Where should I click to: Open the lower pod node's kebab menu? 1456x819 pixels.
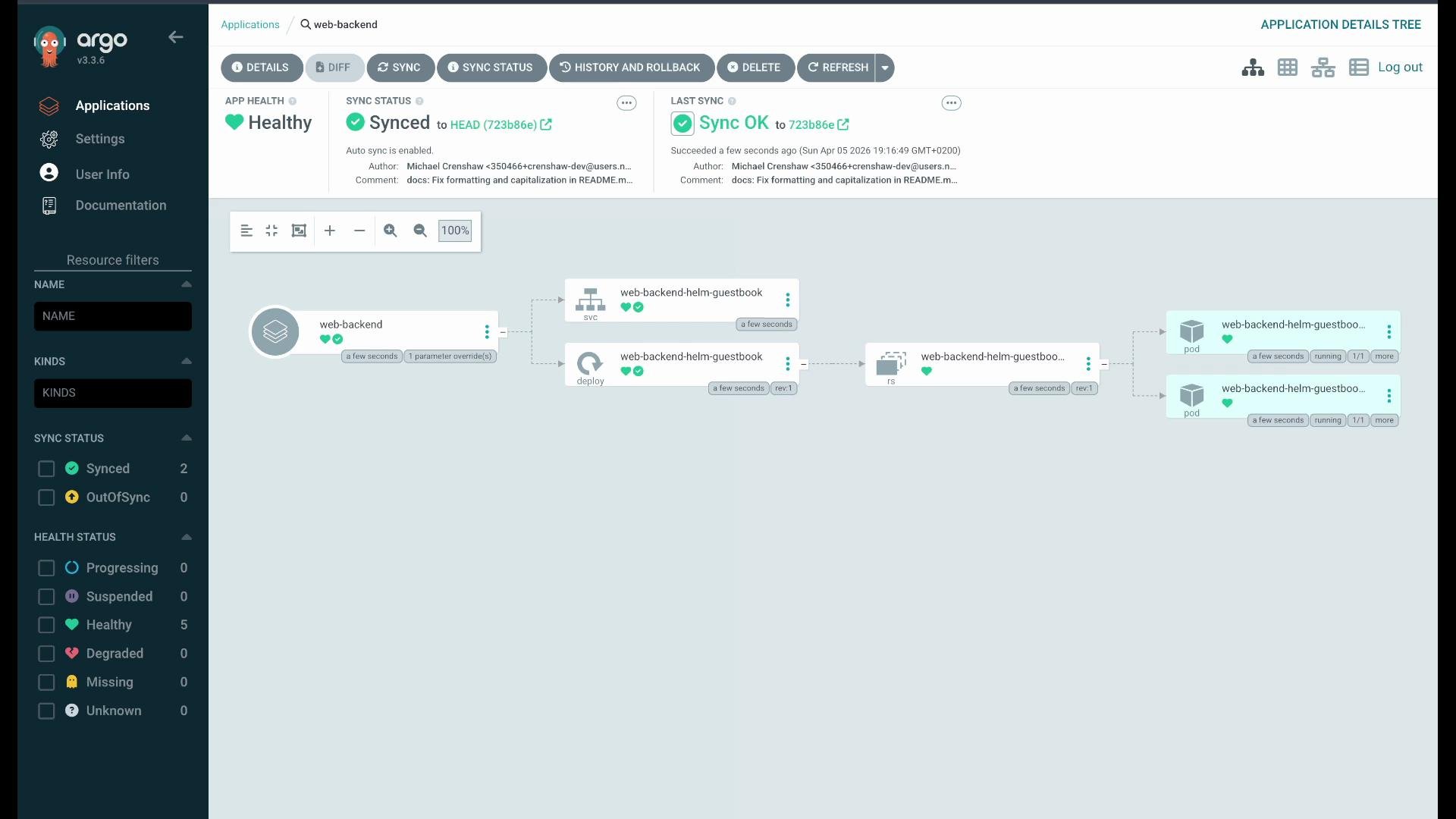[1389, 396]
